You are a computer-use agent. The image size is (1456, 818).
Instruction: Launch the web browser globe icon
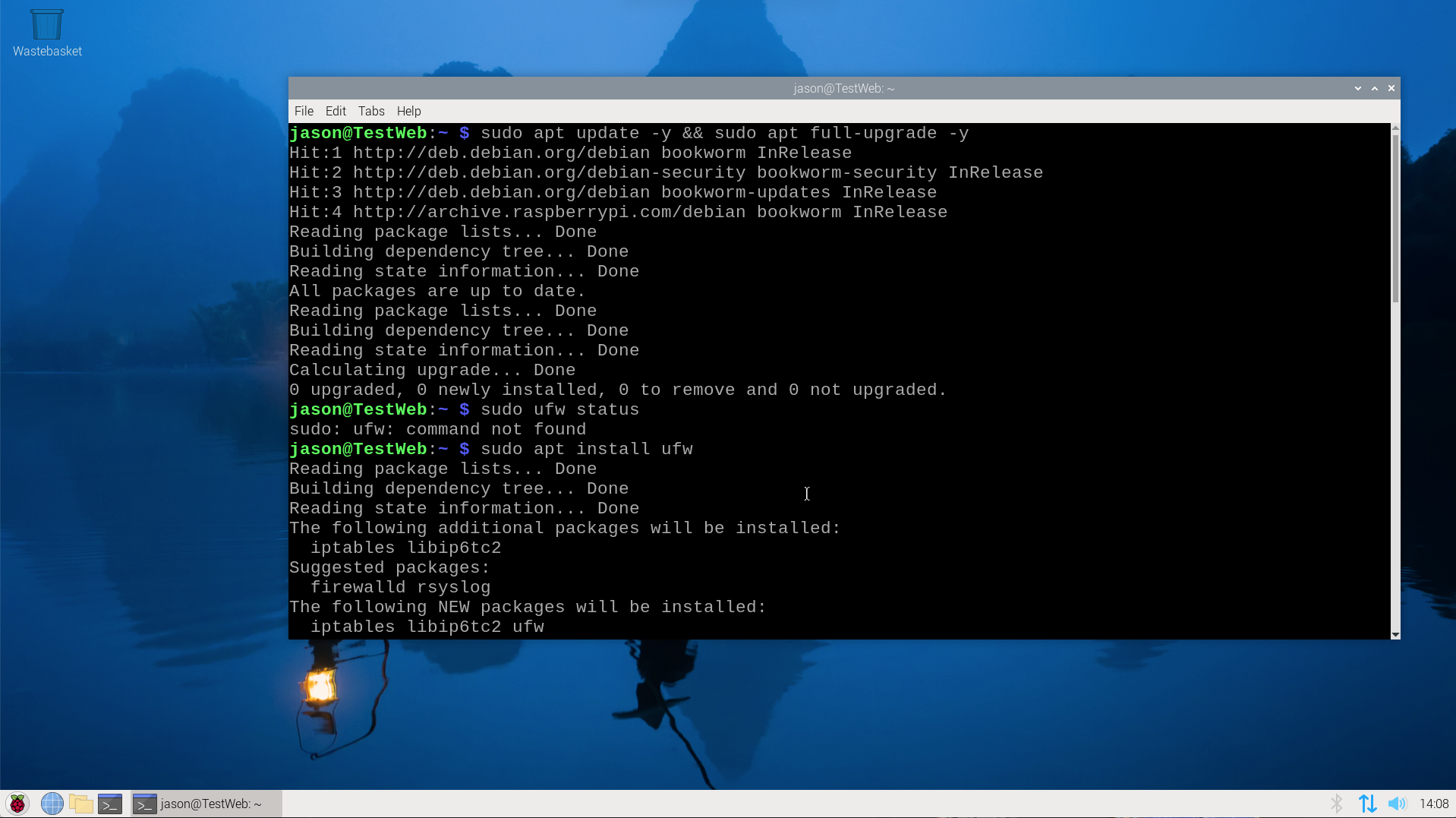coord(52,804)
